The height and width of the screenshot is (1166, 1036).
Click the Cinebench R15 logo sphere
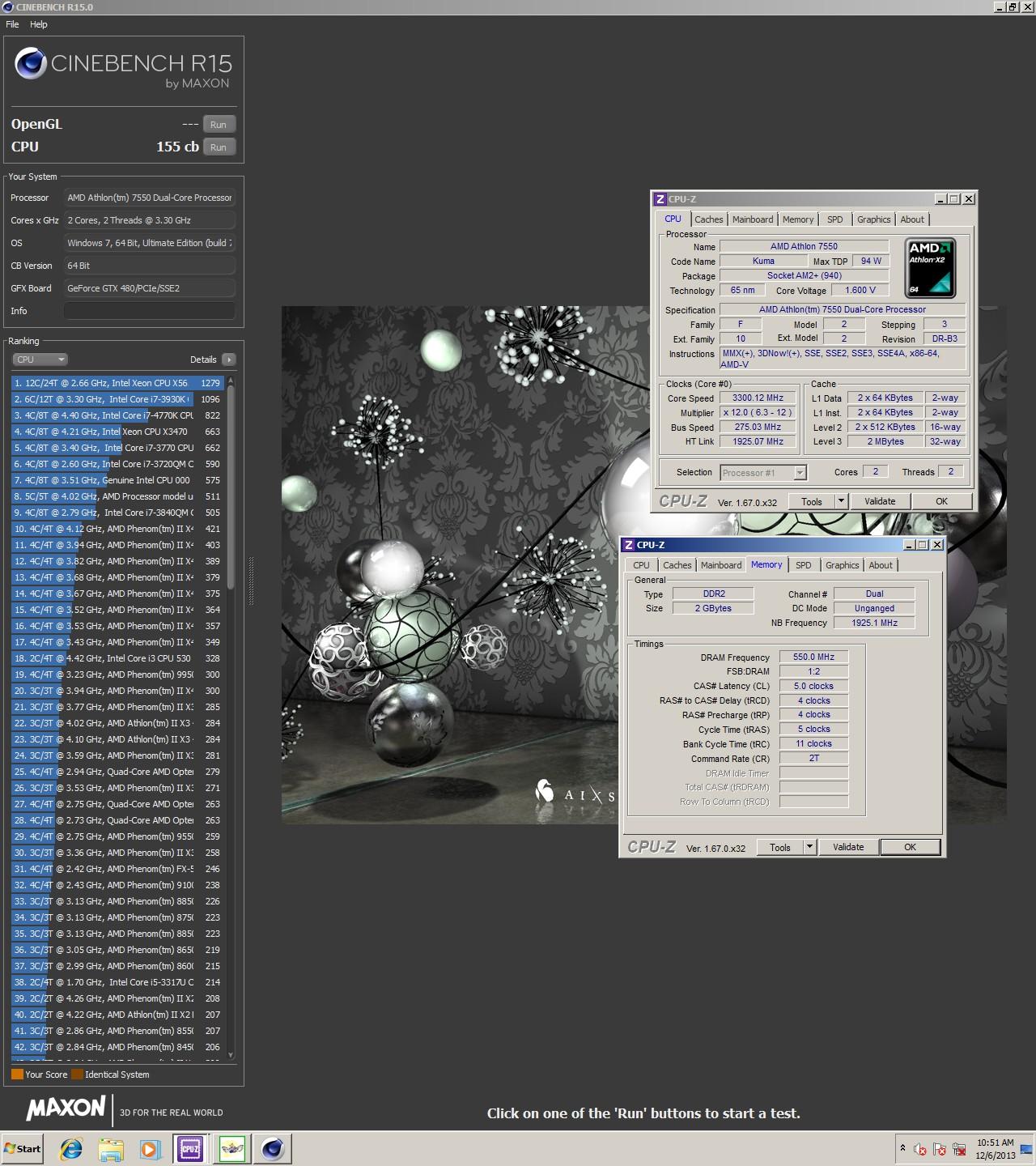coord(30,63)
